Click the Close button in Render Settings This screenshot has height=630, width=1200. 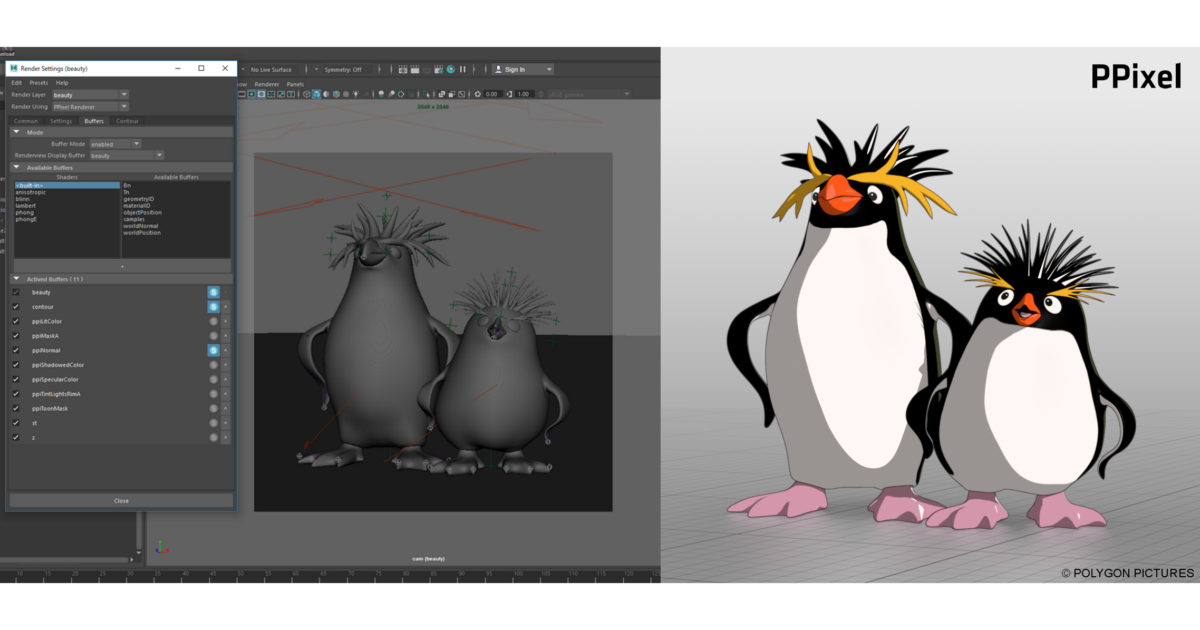coord(121,500)
